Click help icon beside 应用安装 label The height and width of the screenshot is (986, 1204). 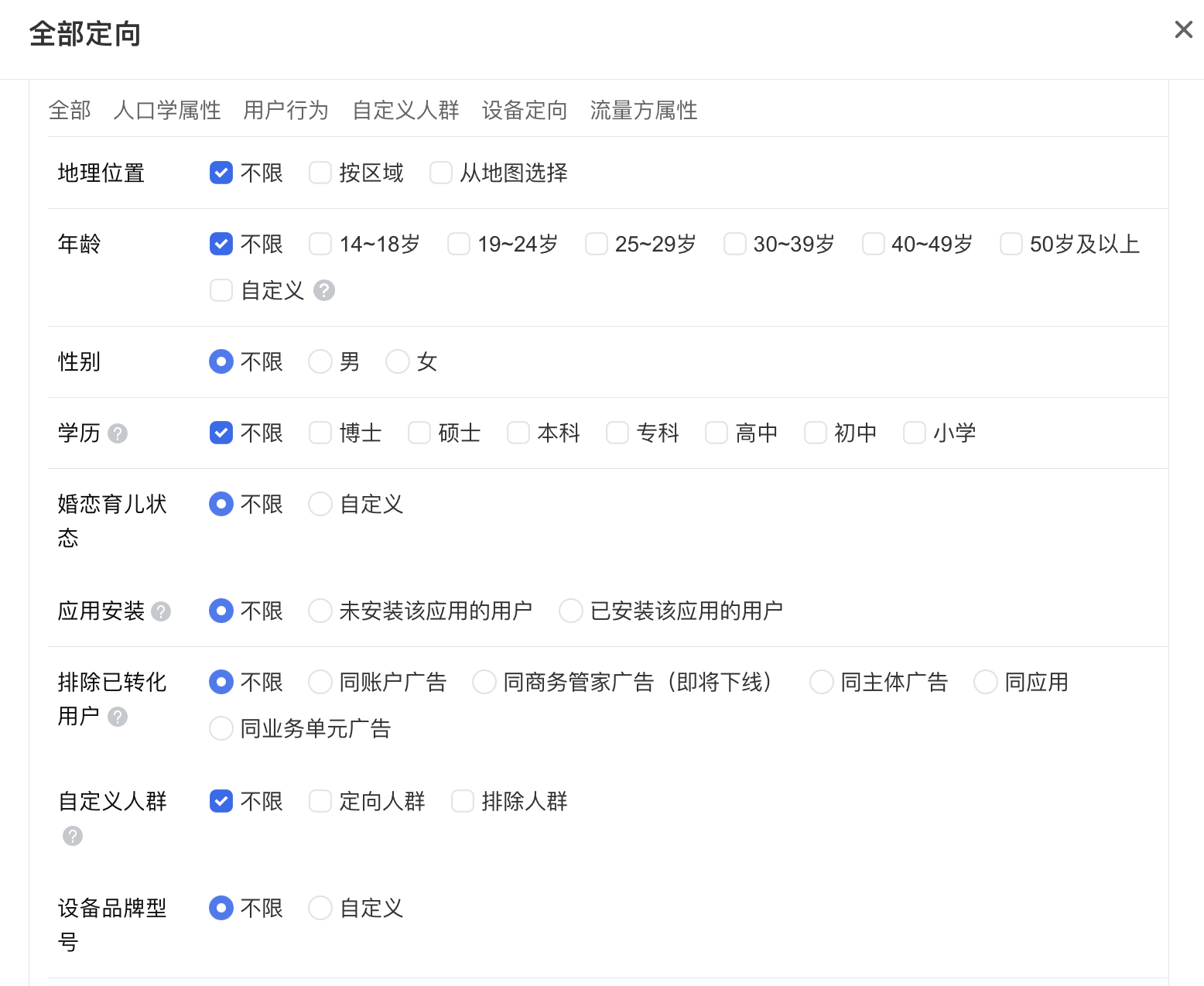161,611
